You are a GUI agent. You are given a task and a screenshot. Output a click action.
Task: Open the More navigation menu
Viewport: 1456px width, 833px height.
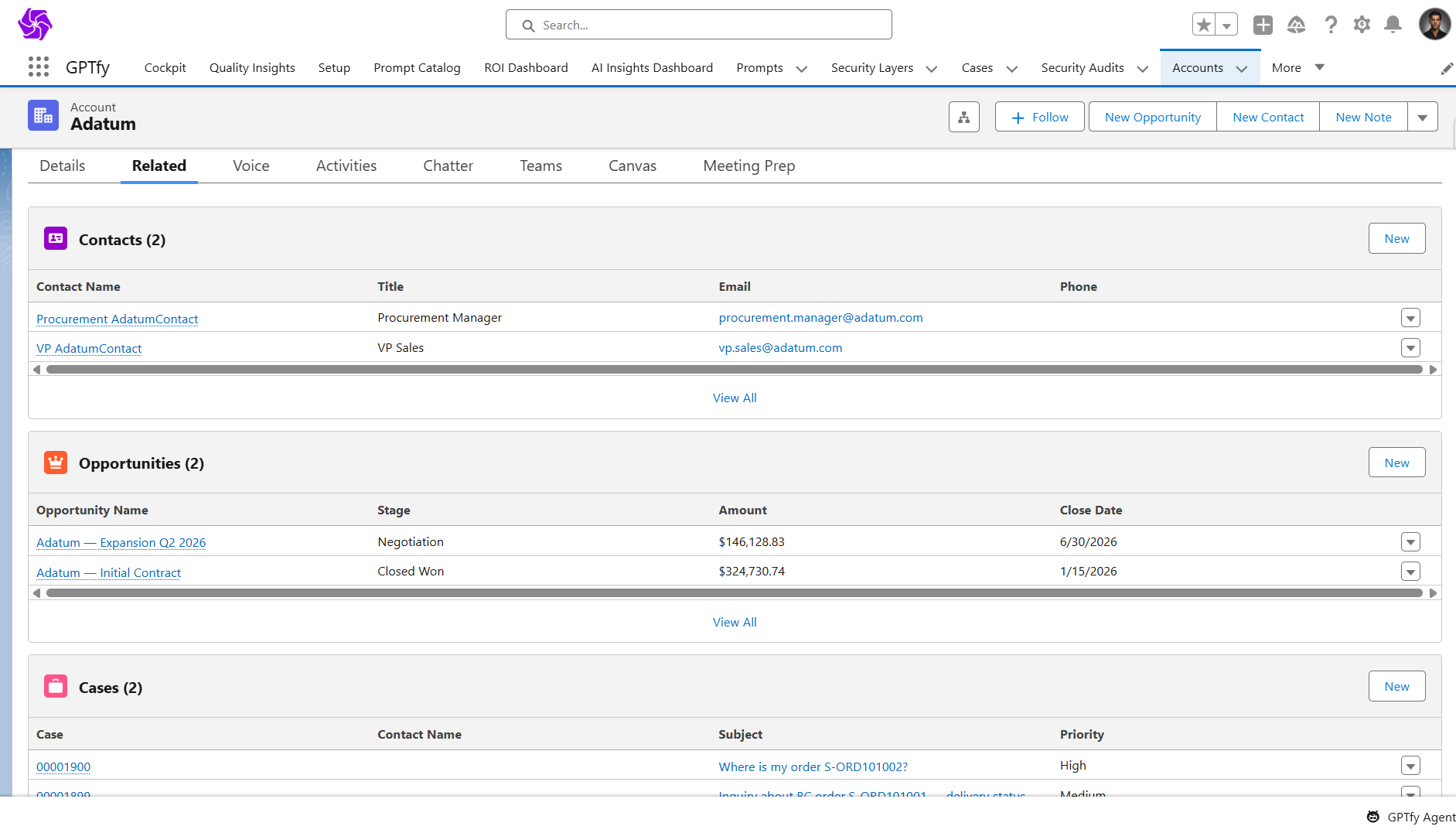click(x=1297, y=67)
